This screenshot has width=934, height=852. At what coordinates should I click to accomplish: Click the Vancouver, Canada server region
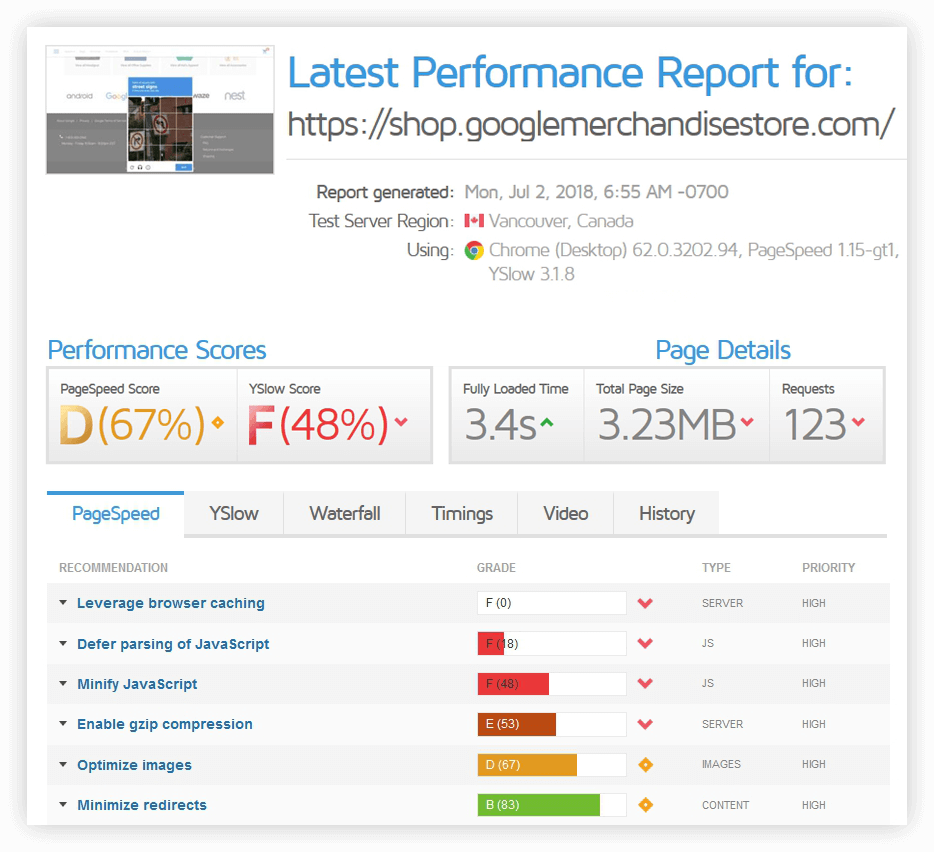[561, 221]
